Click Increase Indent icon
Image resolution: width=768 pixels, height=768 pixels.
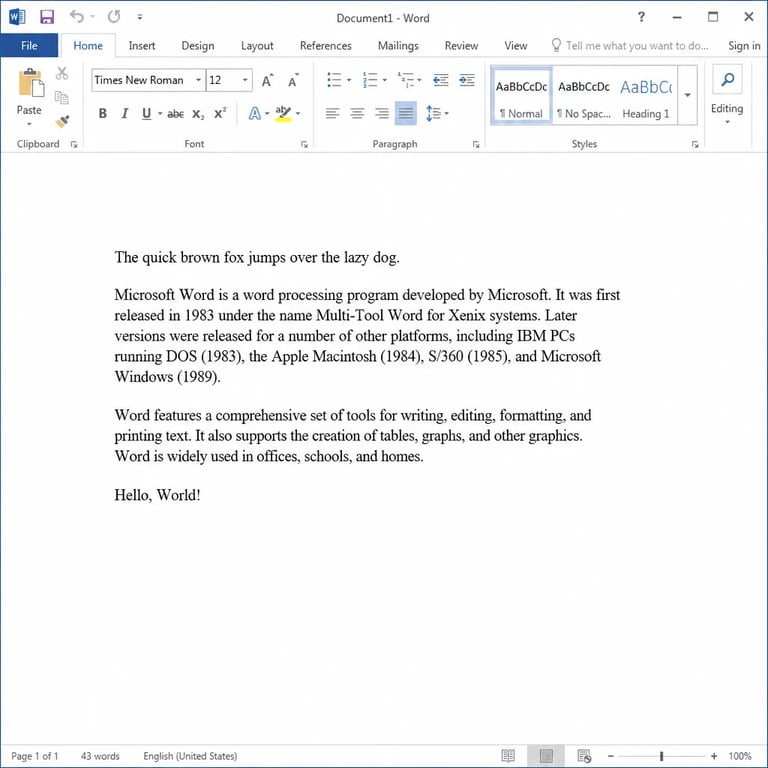(467, 80)
